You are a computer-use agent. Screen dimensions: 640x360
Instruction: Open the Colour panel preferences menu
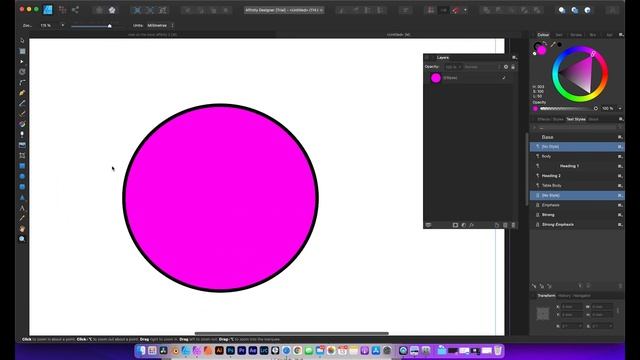tap(621, 35)
